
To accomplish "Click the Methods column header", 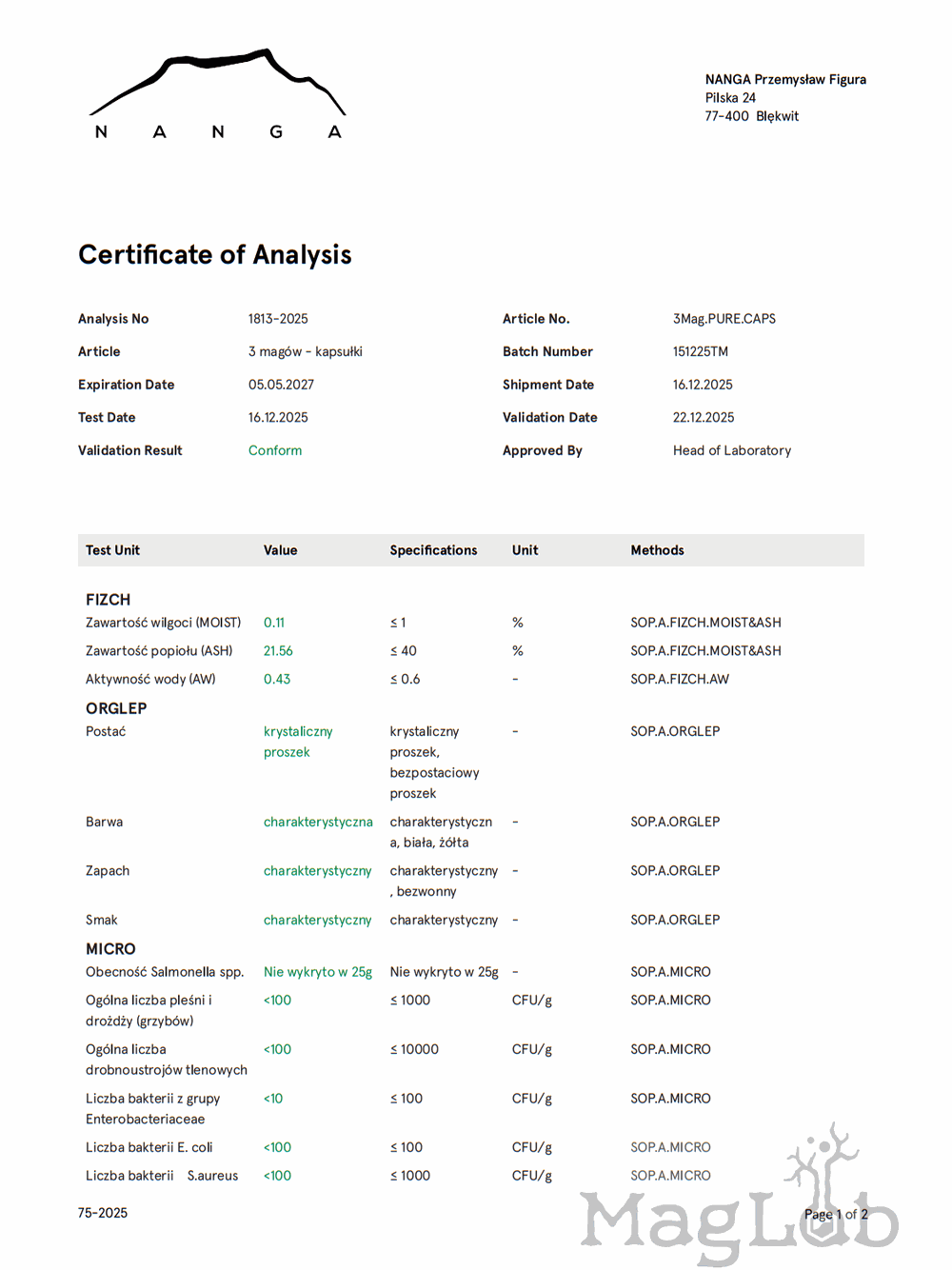I will pyautogui.click(x=657, y=550).
